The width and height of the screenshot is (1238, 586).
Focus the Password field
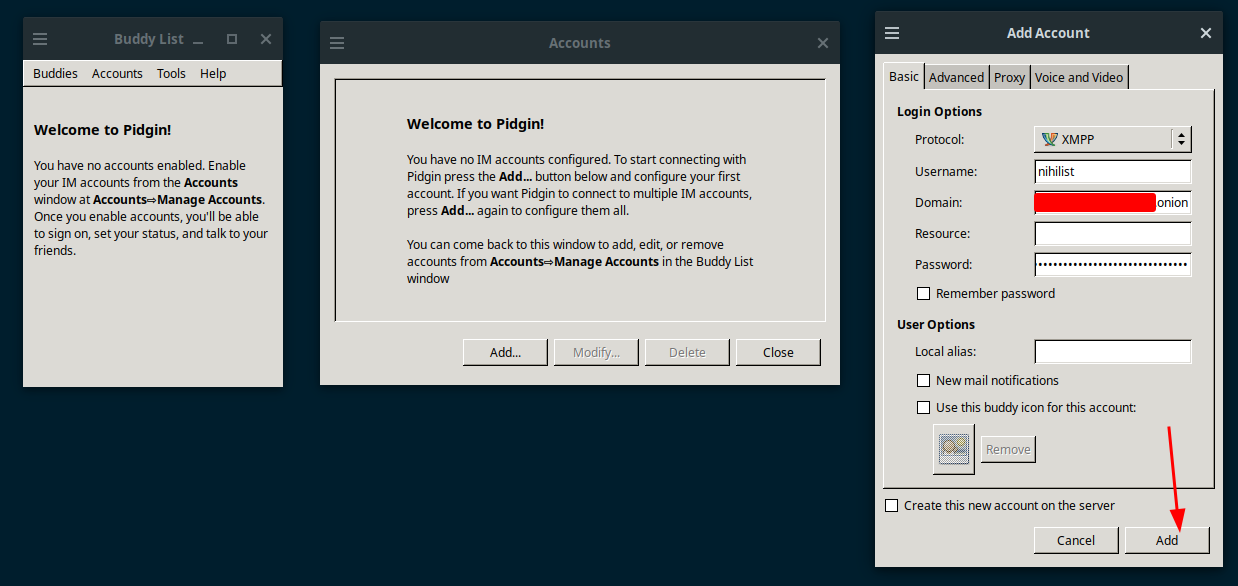click(x=1113, y=264)
